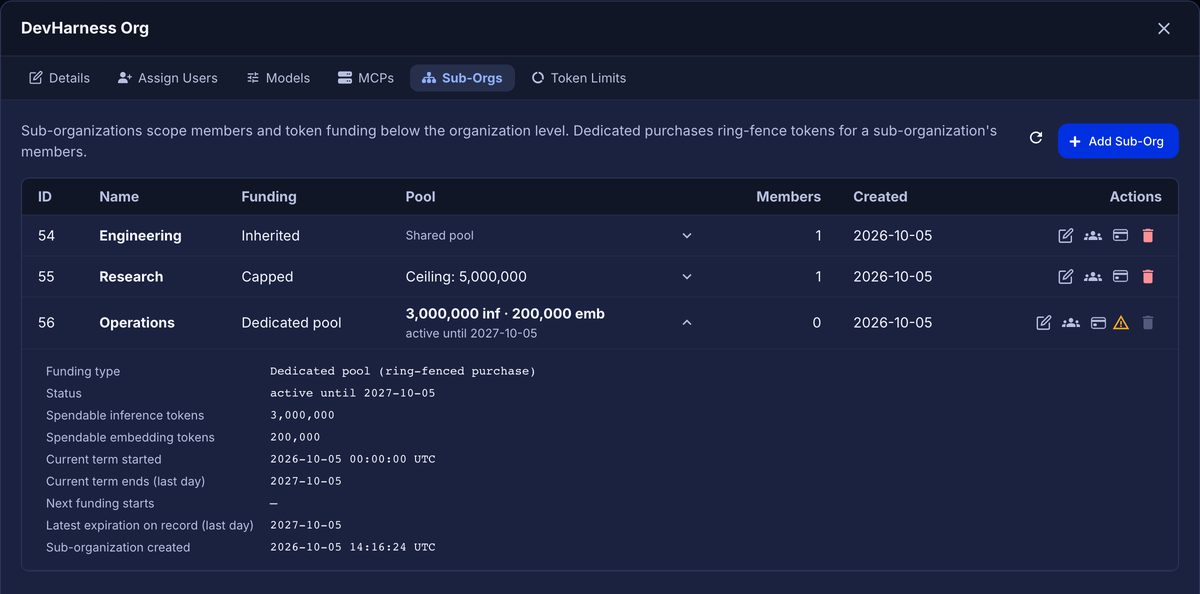Click ID 55 cell
This screenshot has height=594, width=1200.
click(x=46, y=277)
